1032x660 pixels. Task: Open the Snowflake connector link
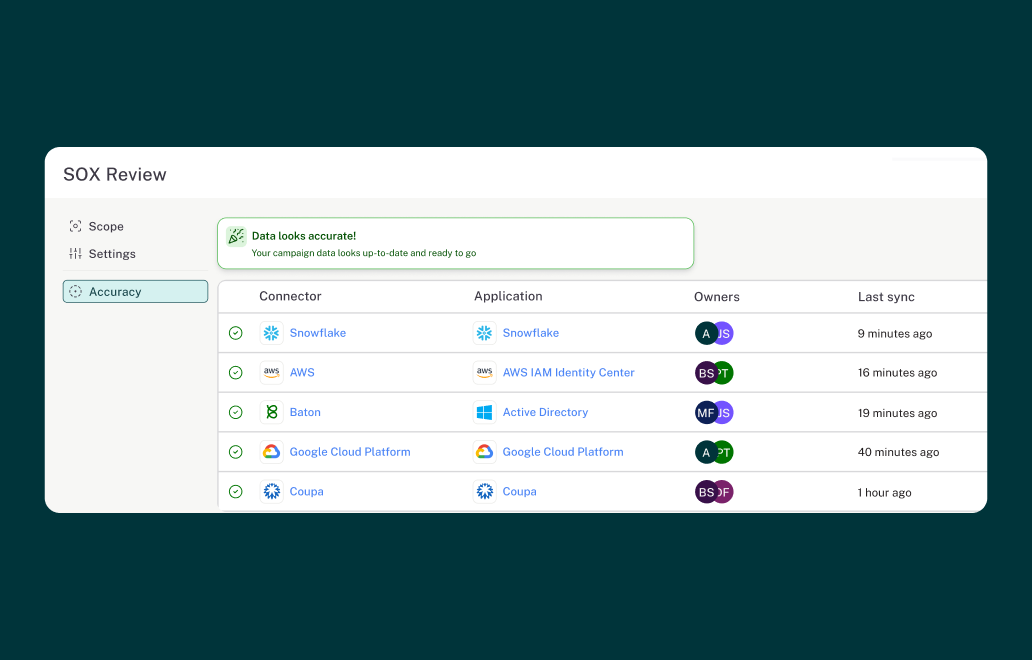click(318, 333)
